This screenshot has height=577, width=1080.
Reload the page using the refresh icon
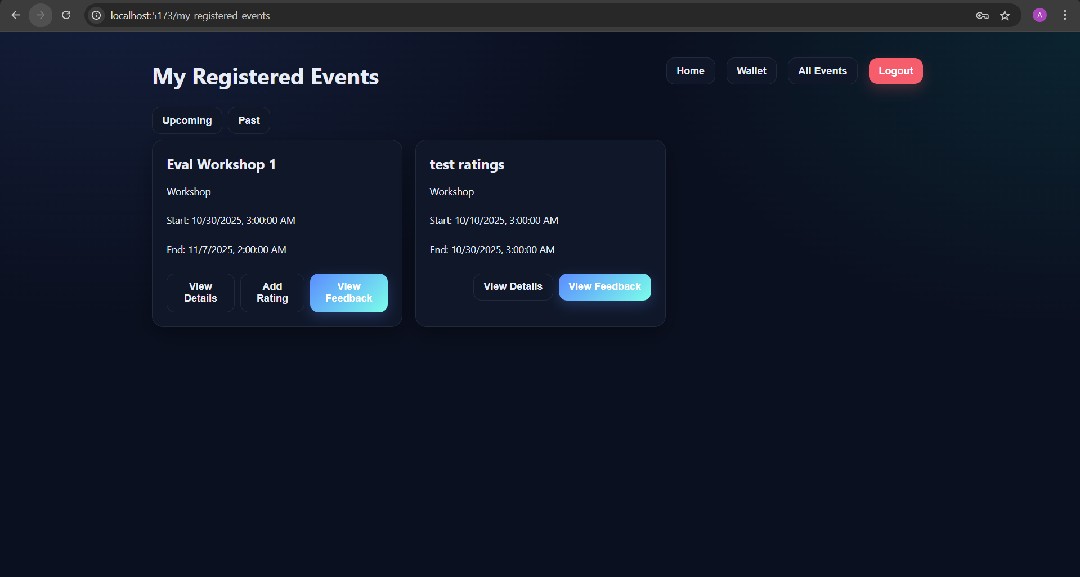(66, 15)
